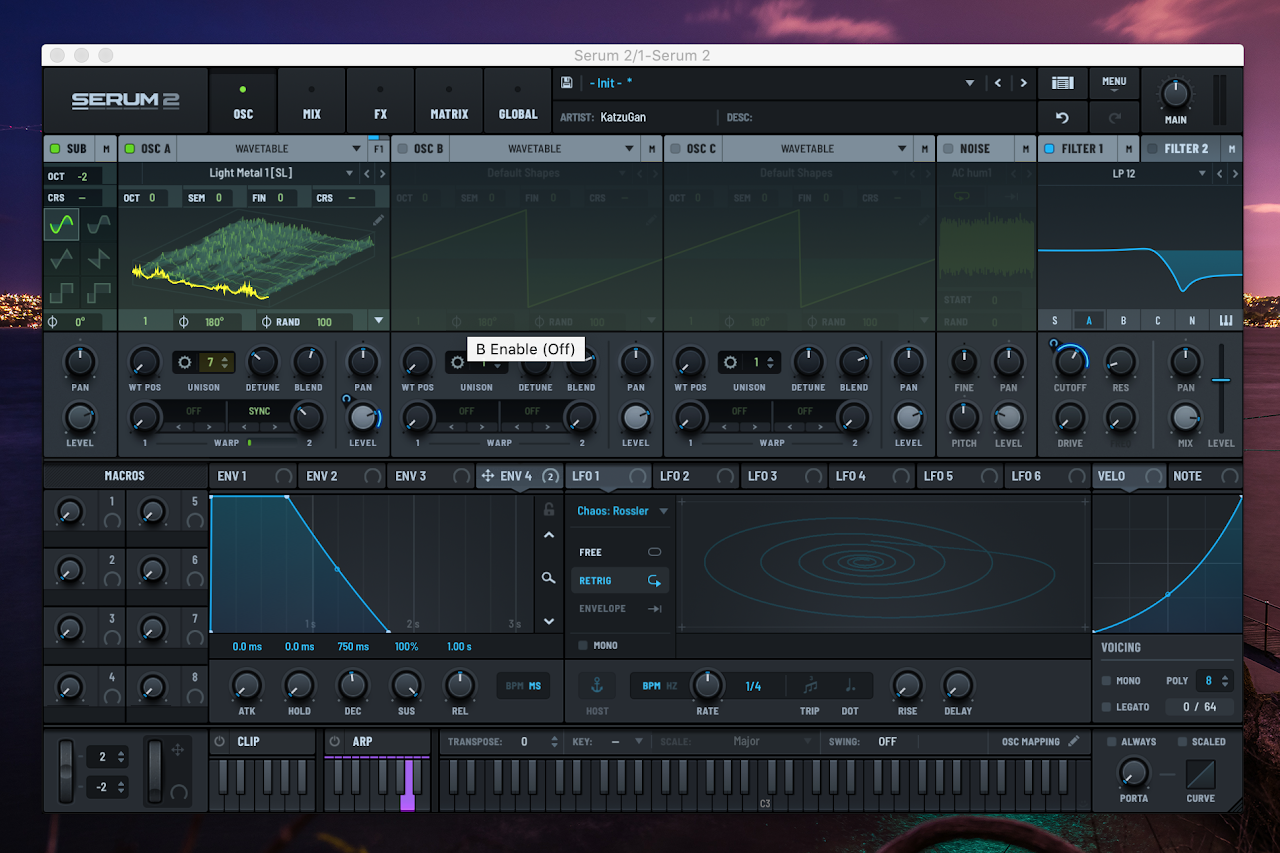Select the LFO 3 tab
Screen dimensions: 1280x853
tap(762, 476)
